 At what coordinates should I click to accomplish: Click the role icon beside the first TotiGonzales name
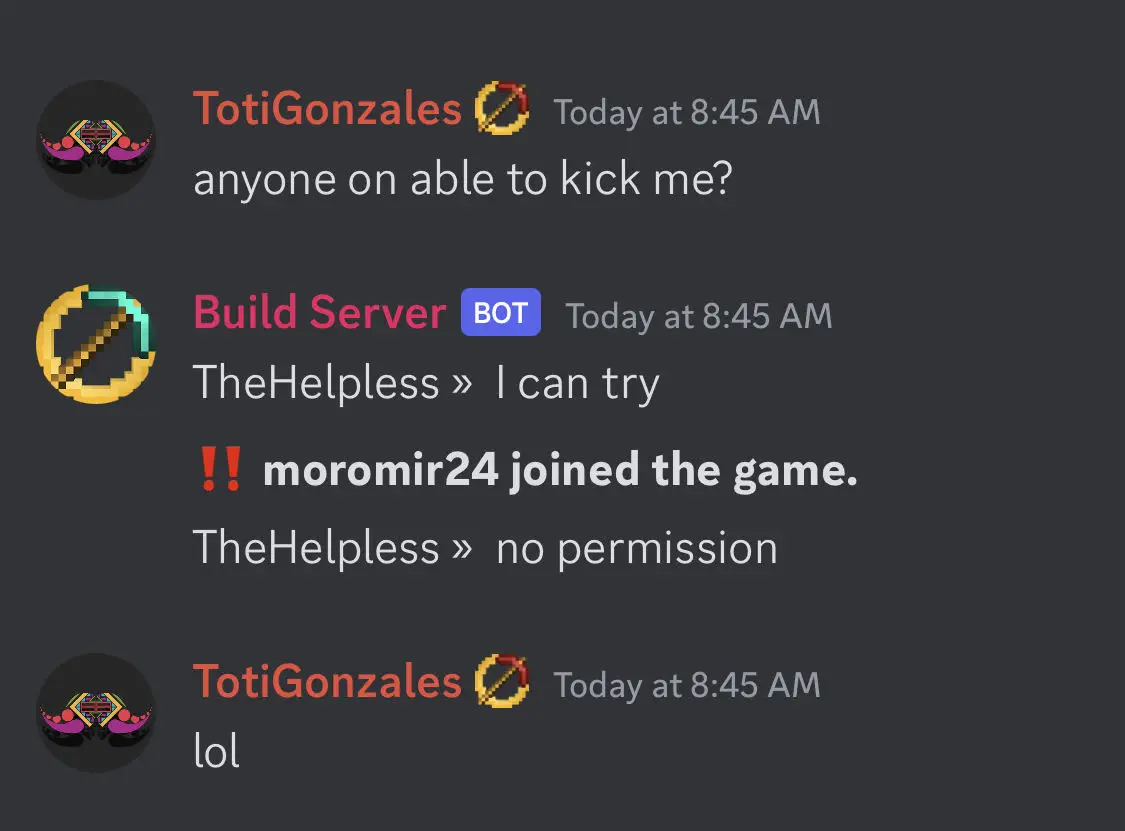coord(502,109)
